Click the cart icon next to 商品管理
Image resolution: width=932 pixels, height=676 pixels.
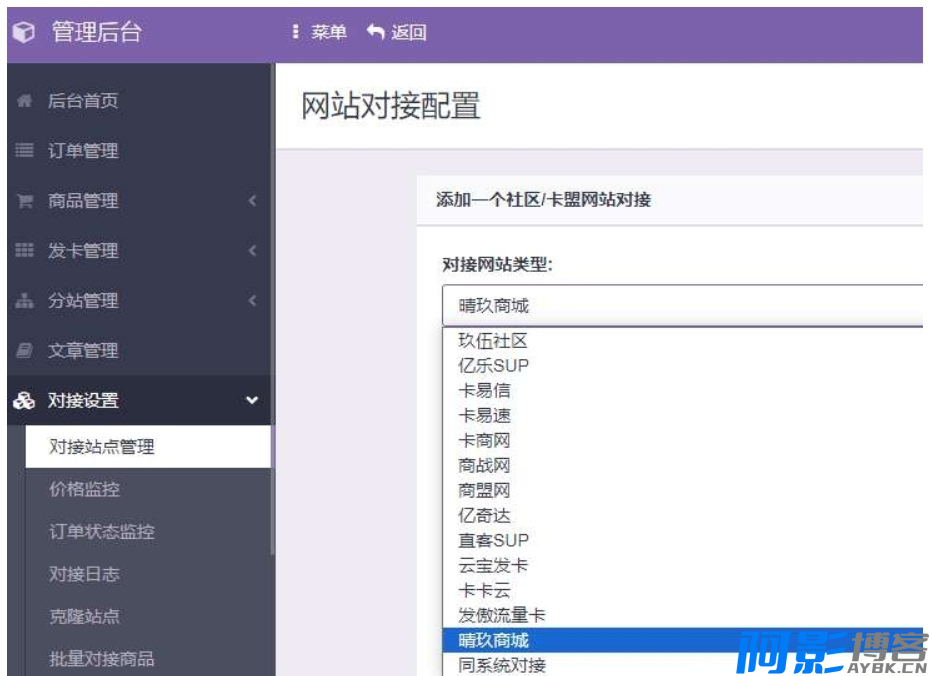coord(25,200)
